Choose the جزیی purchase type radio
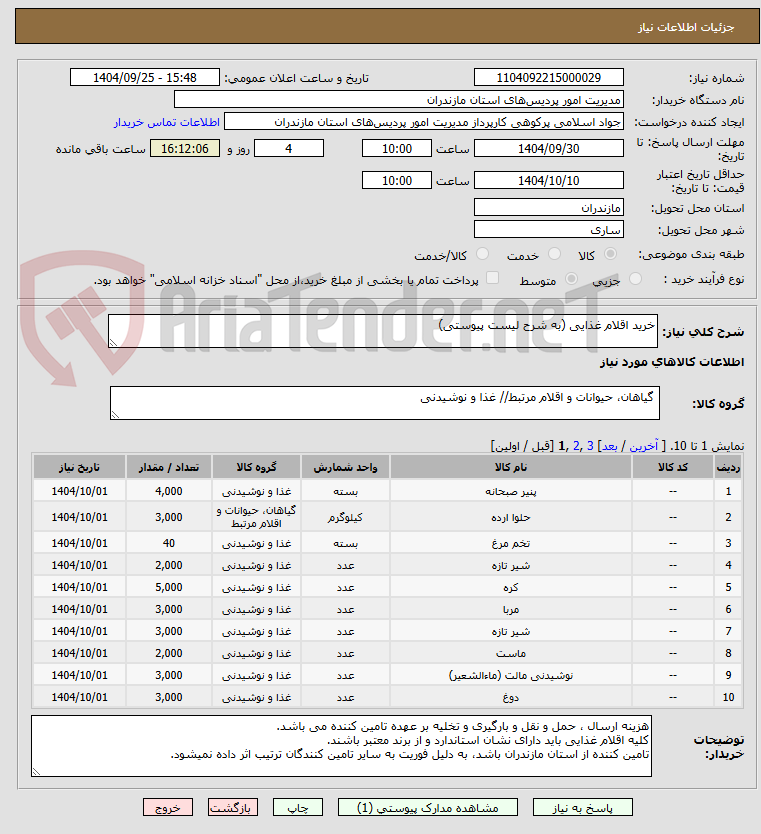The image size is (761, 834). click(x=635, y=279)
